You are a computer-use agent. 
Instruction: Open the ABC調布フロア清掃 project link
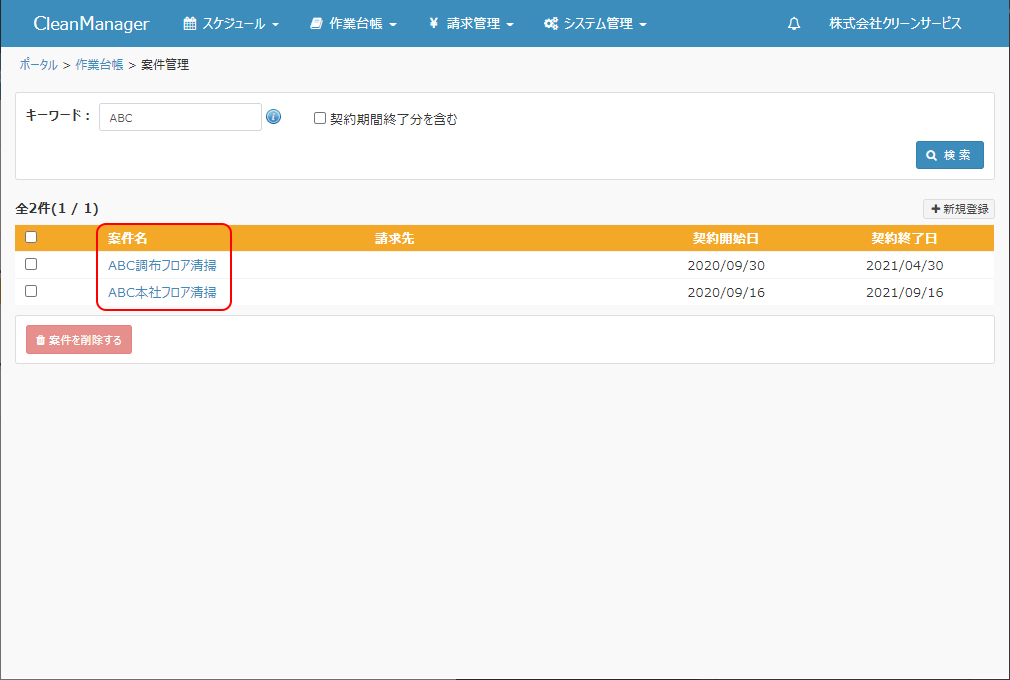[162, 266]
